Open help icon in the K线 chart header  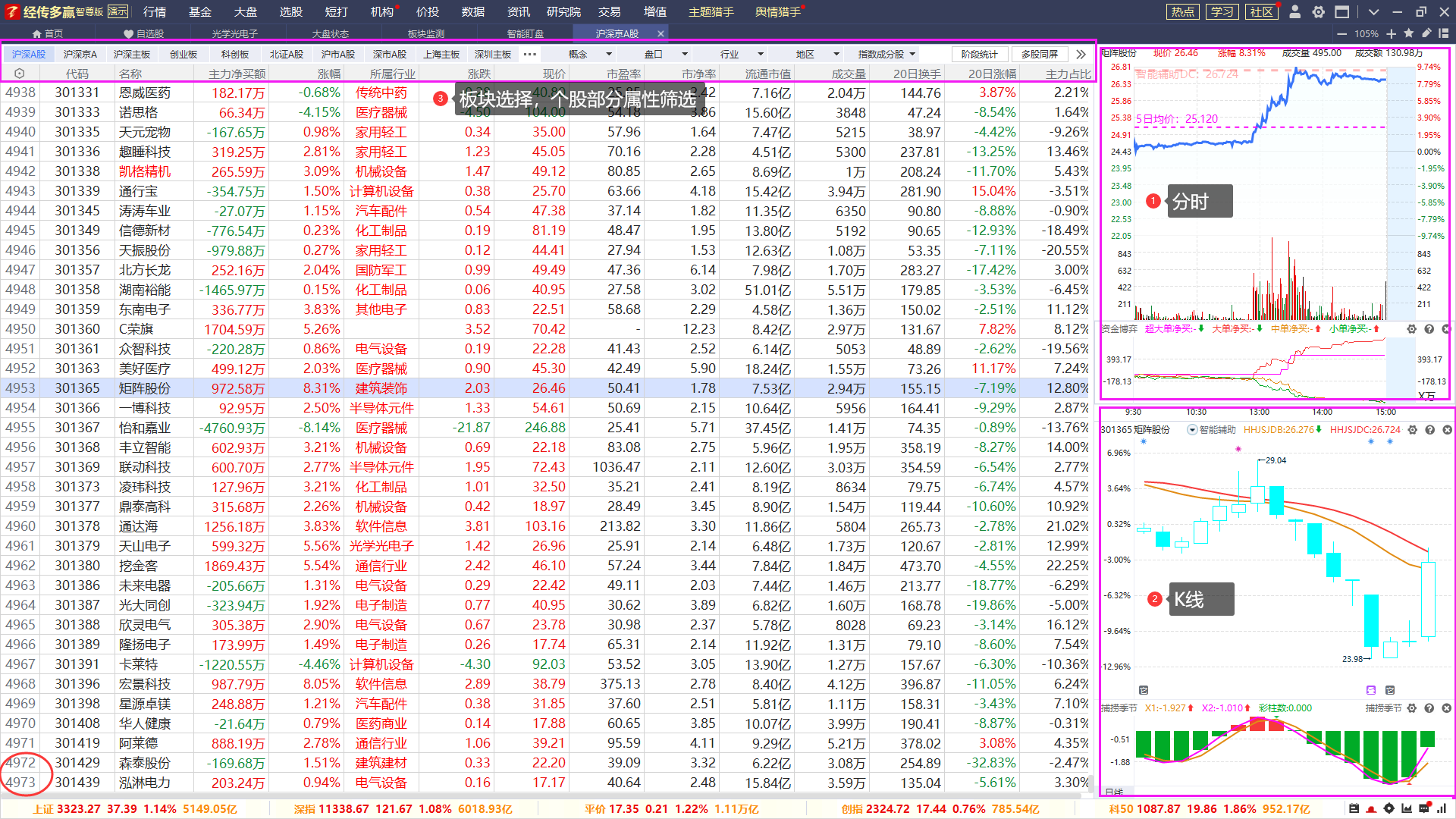coord(1430,430)
